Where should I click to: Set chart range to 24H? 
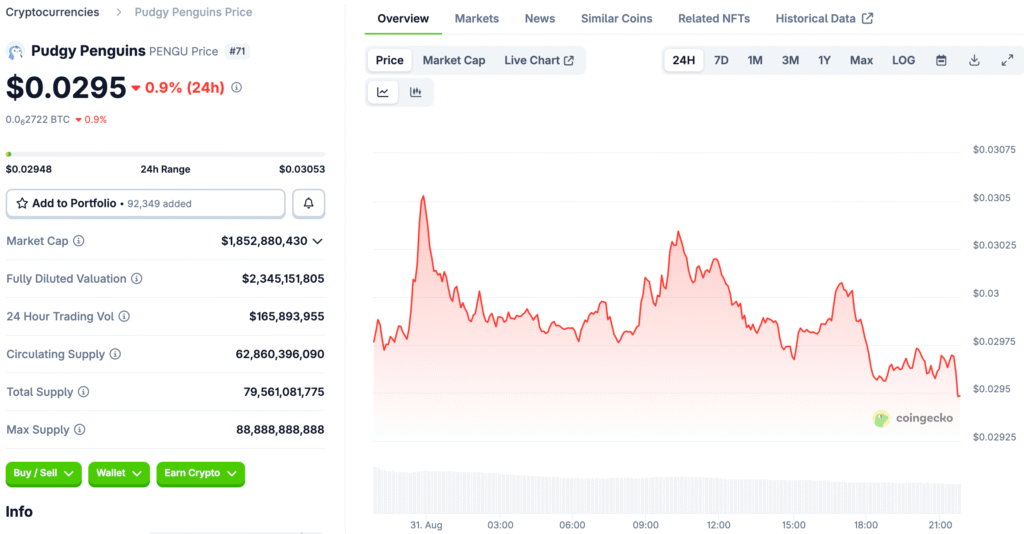684,60
